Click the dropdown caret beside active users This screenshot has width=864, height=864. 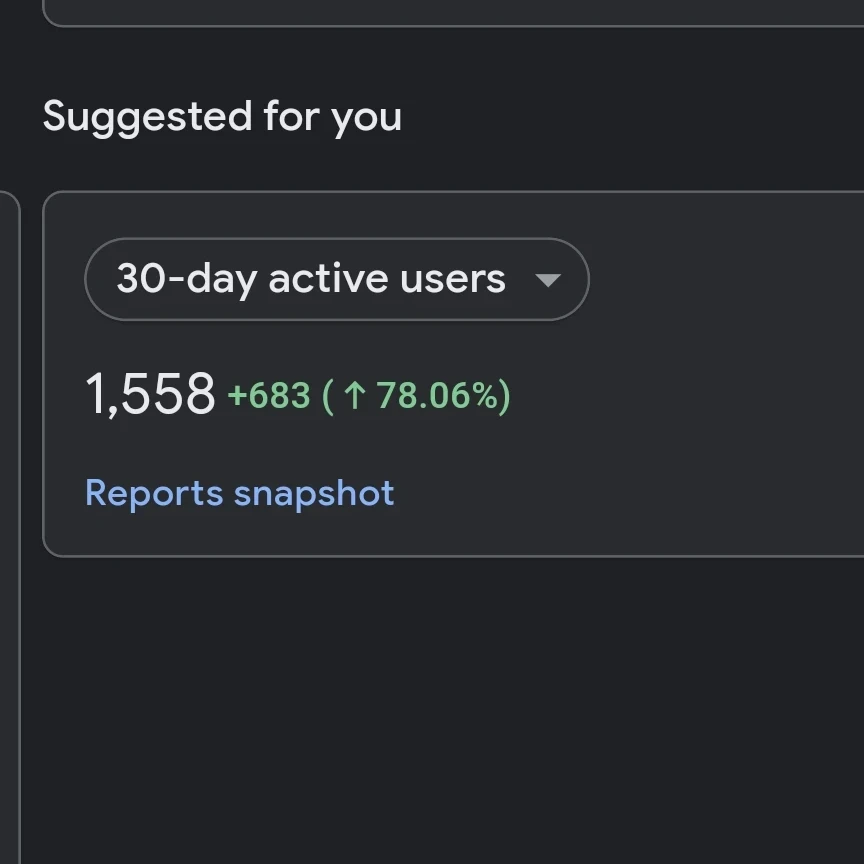pos(548,280)
